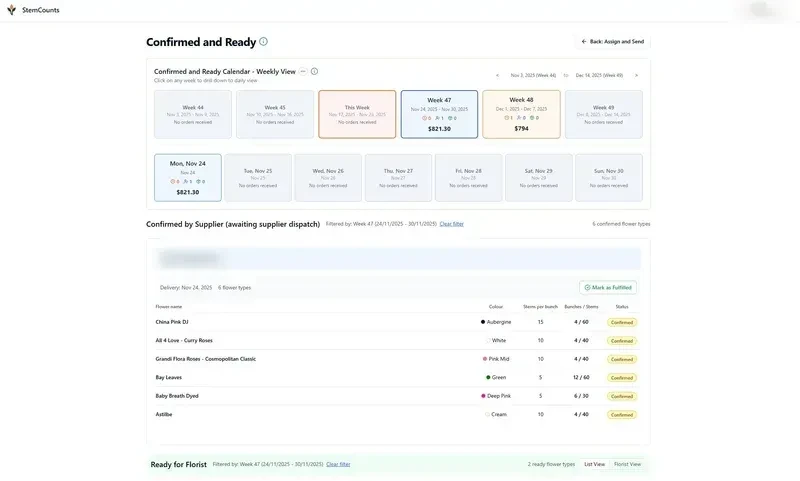Click the clock status icon in Week 48 card
Image resolution: width=800 pixels, height=481 pixels.
(x=507, y=118)
